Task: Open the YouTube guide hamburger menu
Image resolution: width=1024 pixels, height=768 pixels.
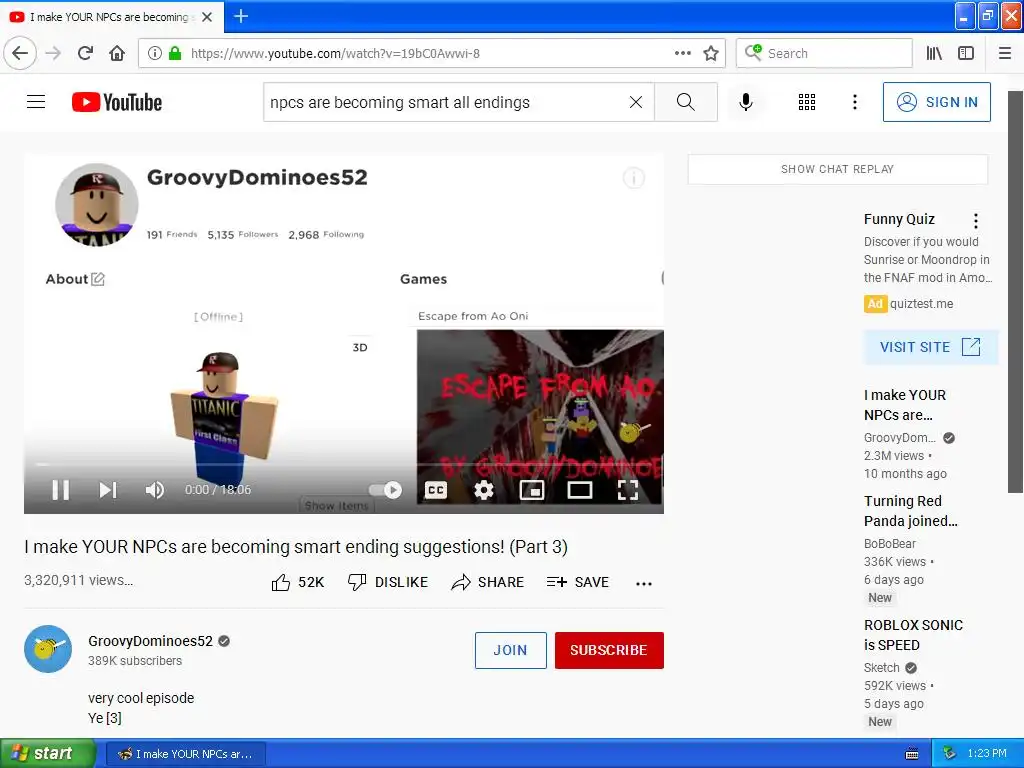Action: click(36, 102)
